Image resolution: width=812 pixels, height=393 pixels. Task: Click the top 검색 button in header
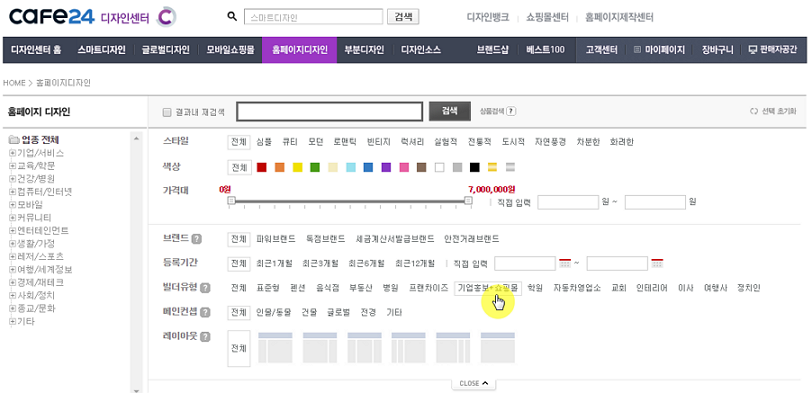coord(403,17)
